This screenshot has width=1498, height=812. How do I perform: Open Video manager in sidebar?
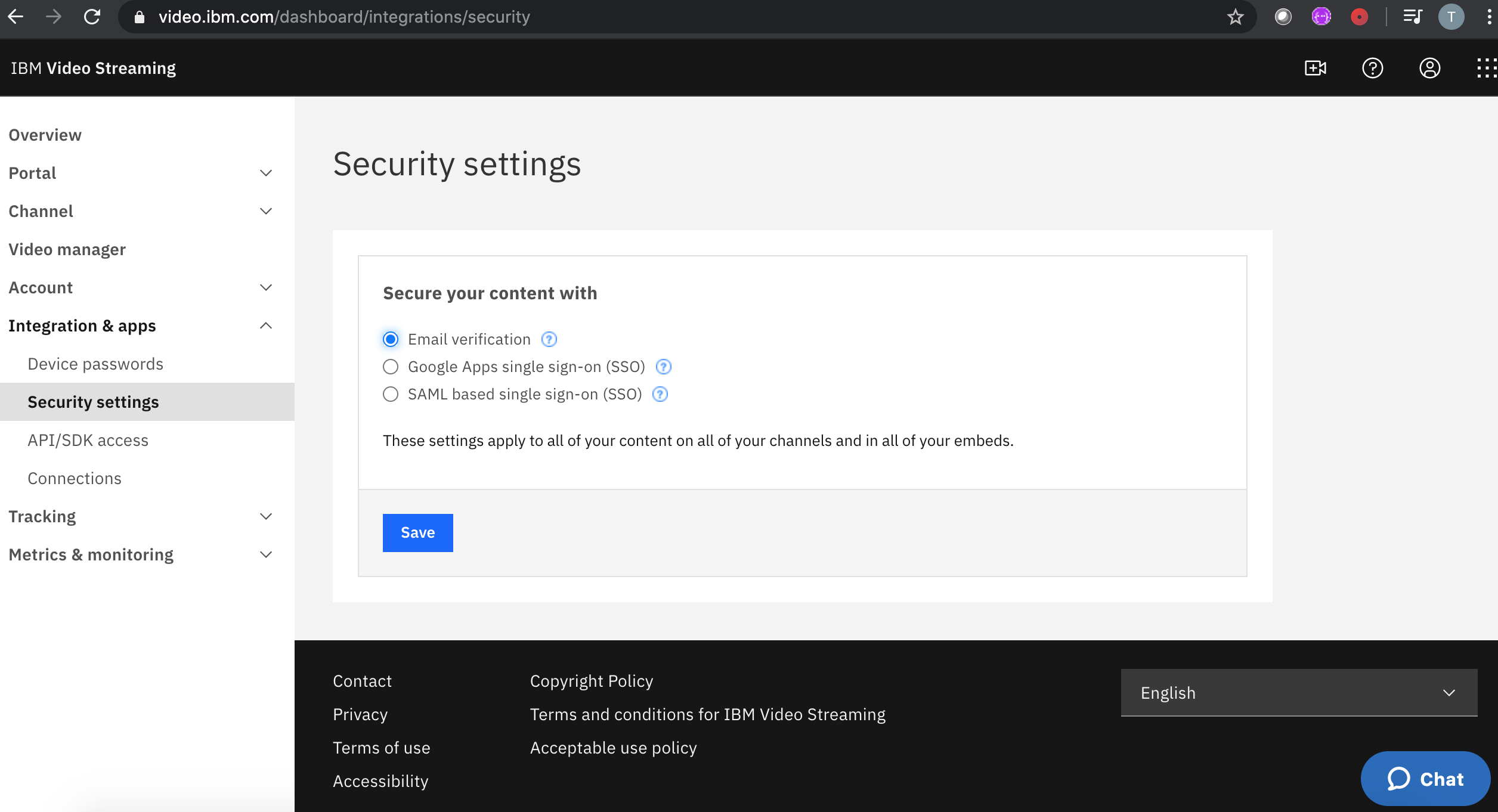point(67,249)
